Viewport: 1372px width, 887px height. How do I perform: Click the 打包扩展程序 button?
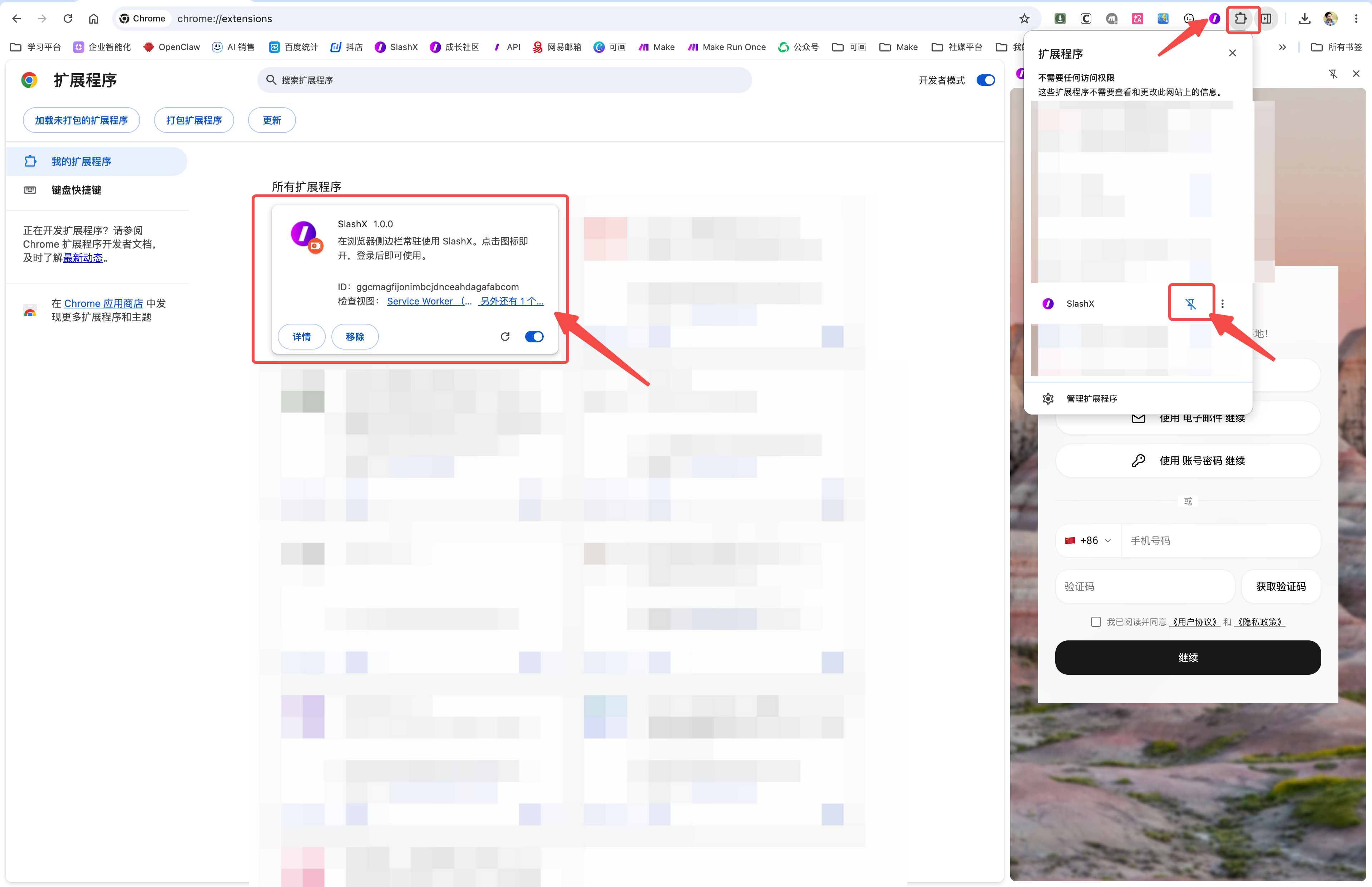point(194,120)
